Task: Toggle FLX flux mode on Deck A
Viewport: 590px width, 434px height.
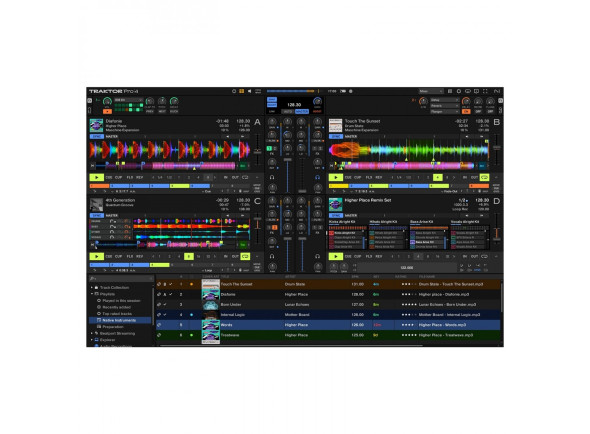Action: 130,177
